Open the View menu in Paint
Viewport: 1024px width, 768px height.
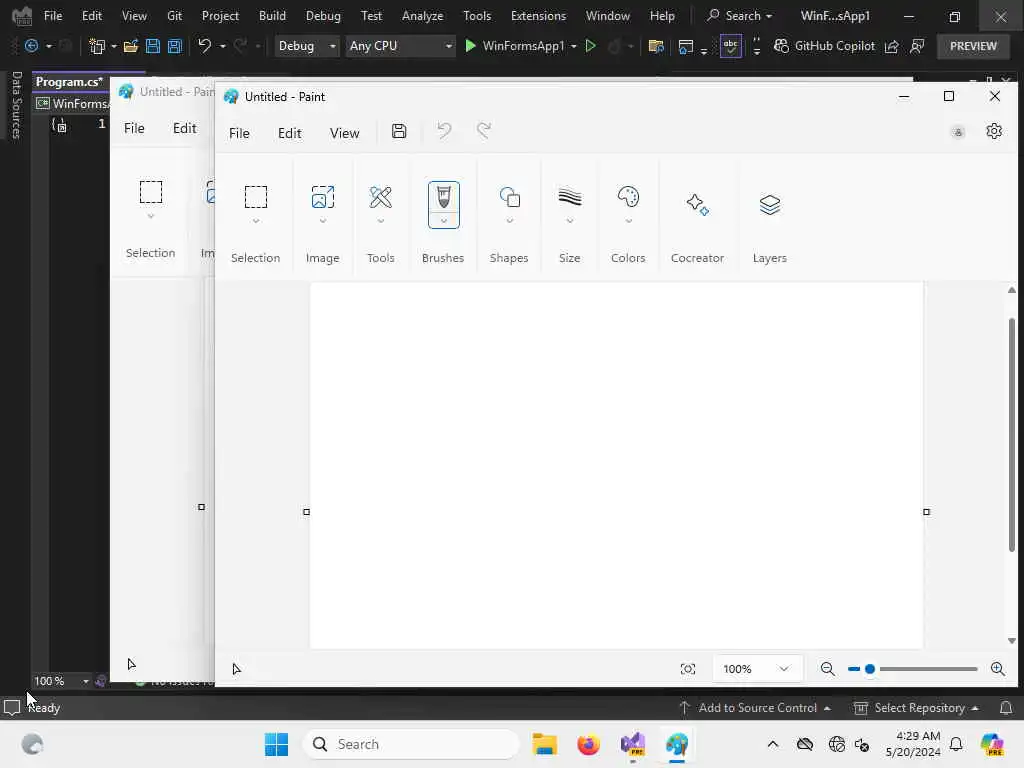pos(344,133)
